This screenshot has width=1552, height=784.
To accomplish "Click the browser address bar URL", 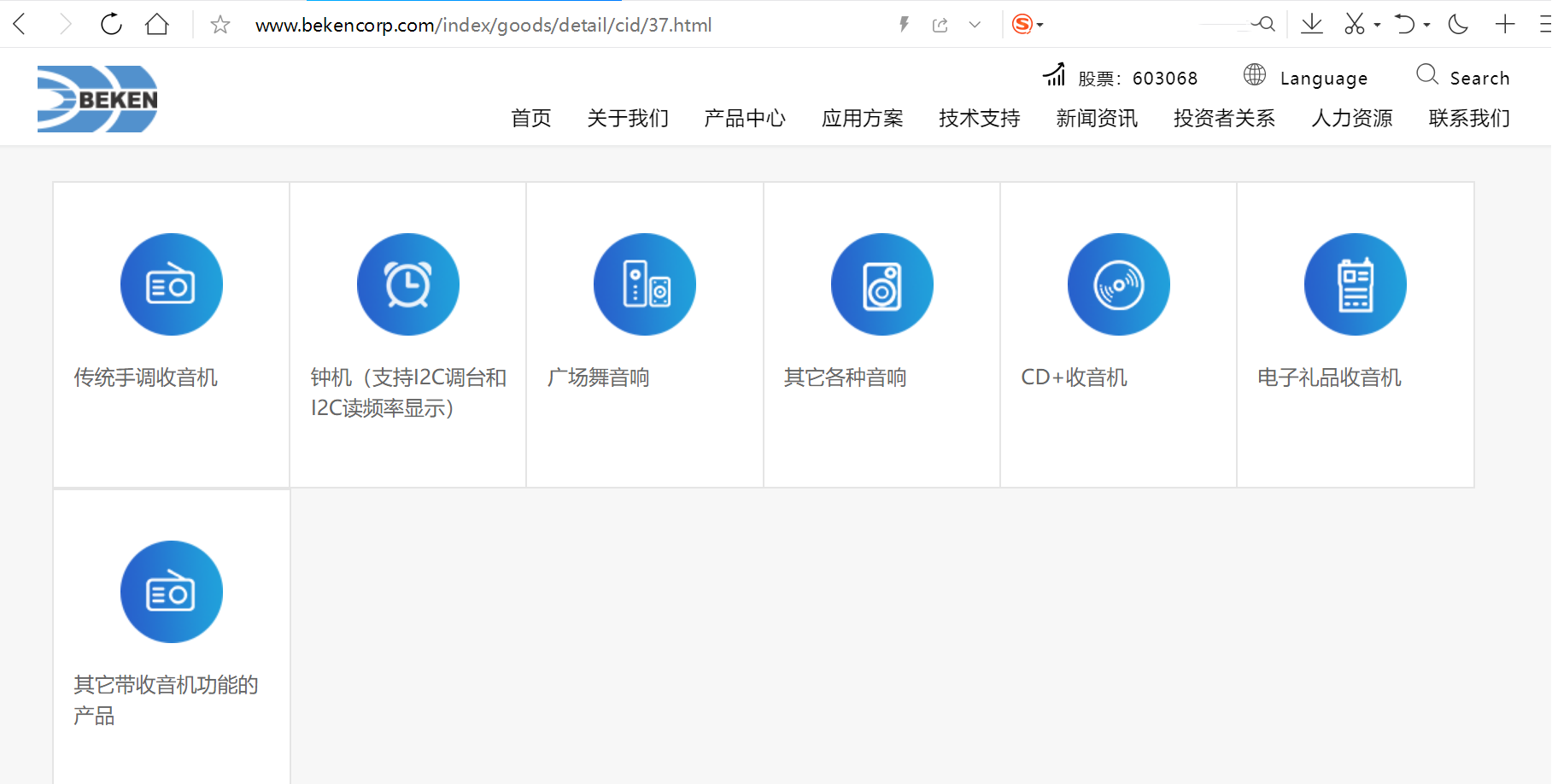I will (483, 26).
